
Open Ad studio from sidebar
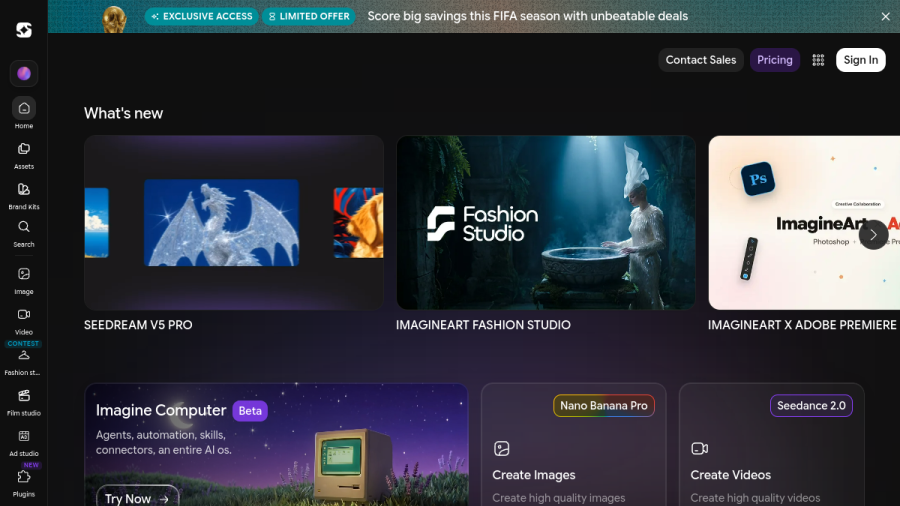[x=24, y=443]
